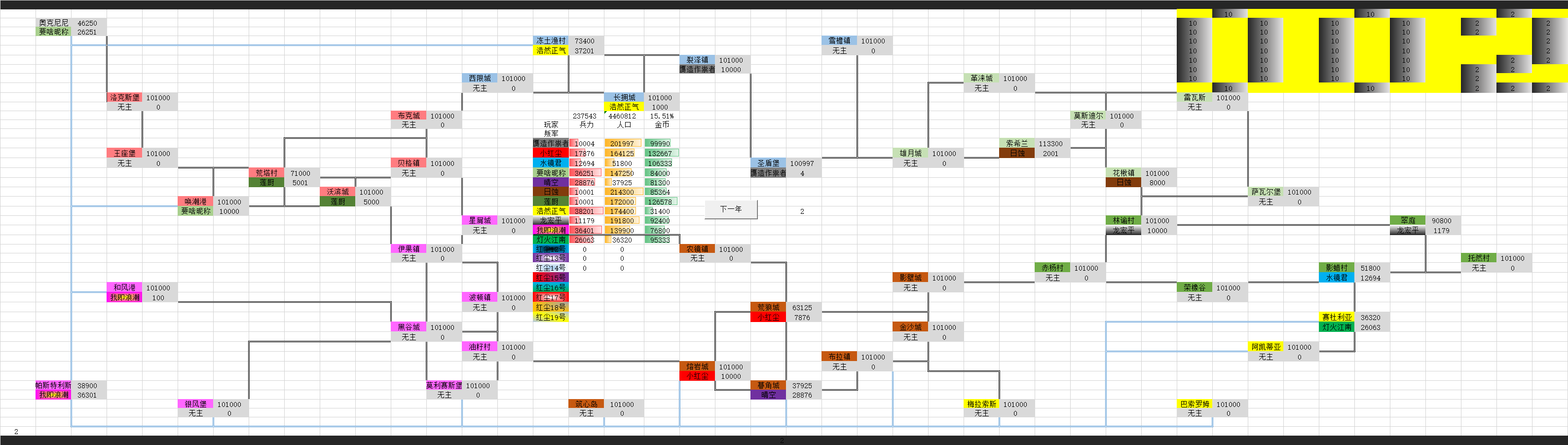The height and width of the screenshot is (445, 1568).
Task: Select the 洛克斯堡 city cell
Action: point(124,97)
